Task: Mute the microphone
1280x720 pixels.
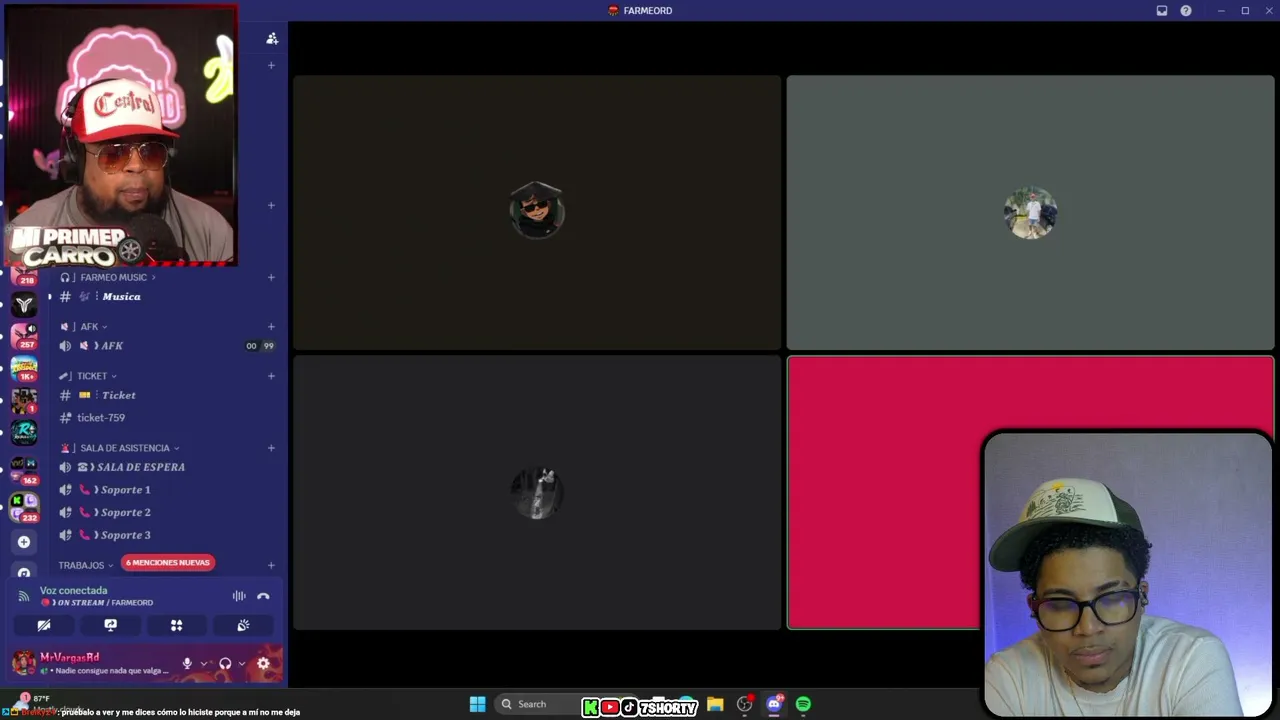Action: pyautogui.click(x=187, y=663)
